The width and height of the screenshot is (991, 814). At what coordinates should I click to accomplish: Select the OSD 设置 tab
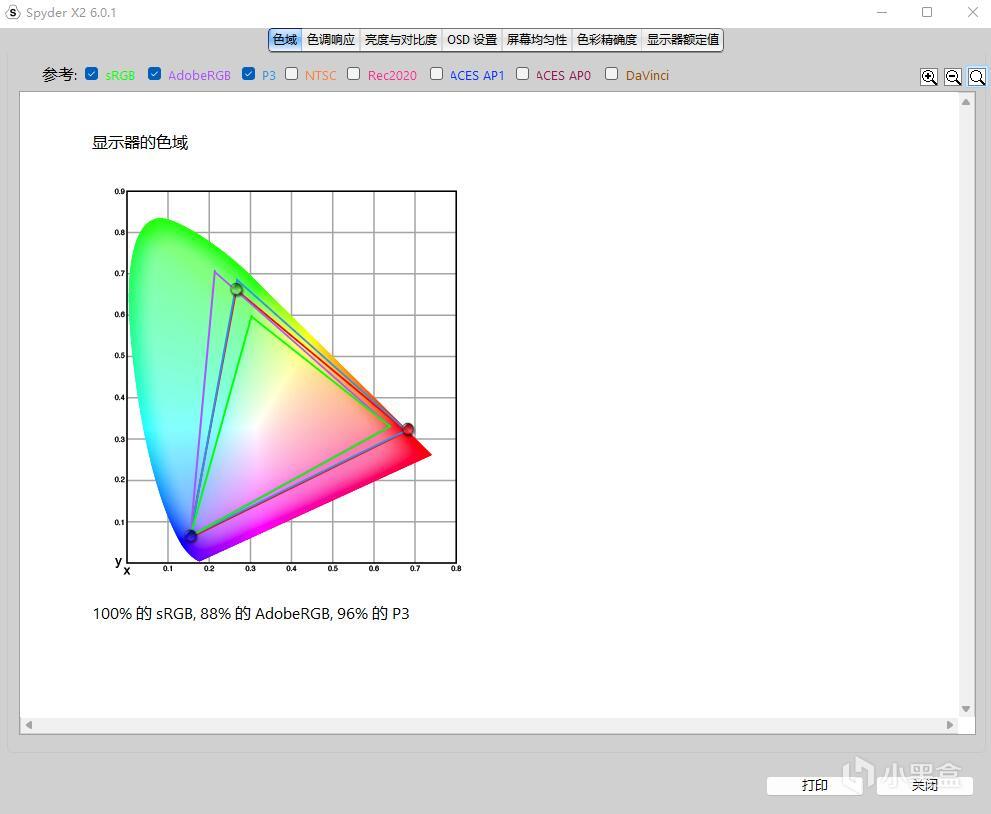click(472, 40)
